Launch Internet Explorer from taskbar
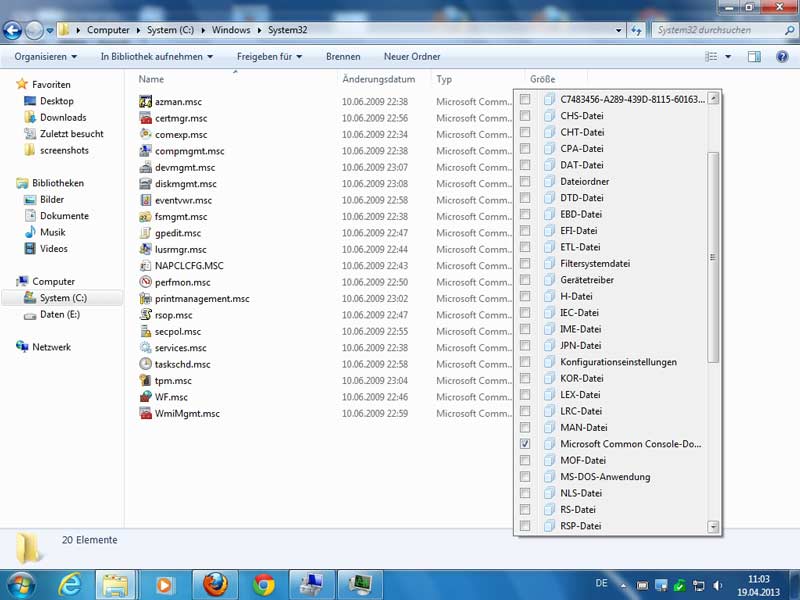800x600 pixels. (x=70, y=583)
